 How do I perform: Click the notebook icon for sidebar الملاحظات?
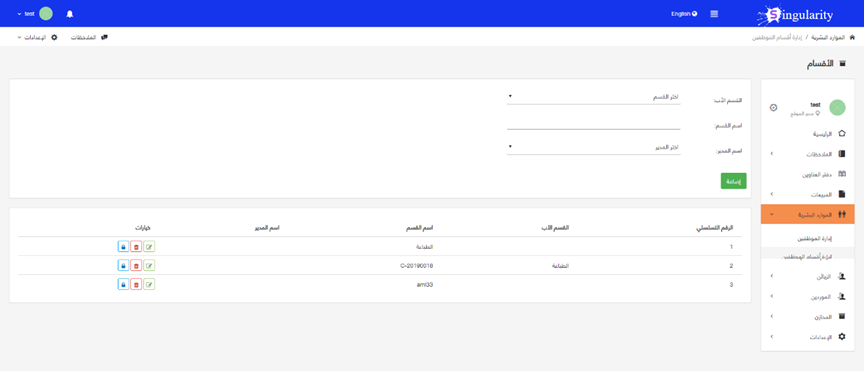point(841,154)
